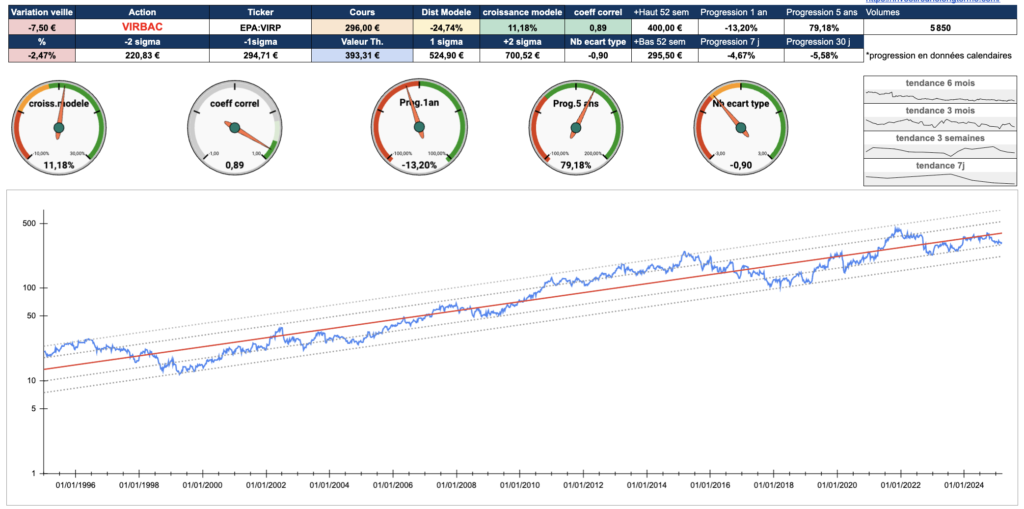This screenshot has height=509, width=1024.
Task: Click the -1sigma header cell
Action: point(261,42)
